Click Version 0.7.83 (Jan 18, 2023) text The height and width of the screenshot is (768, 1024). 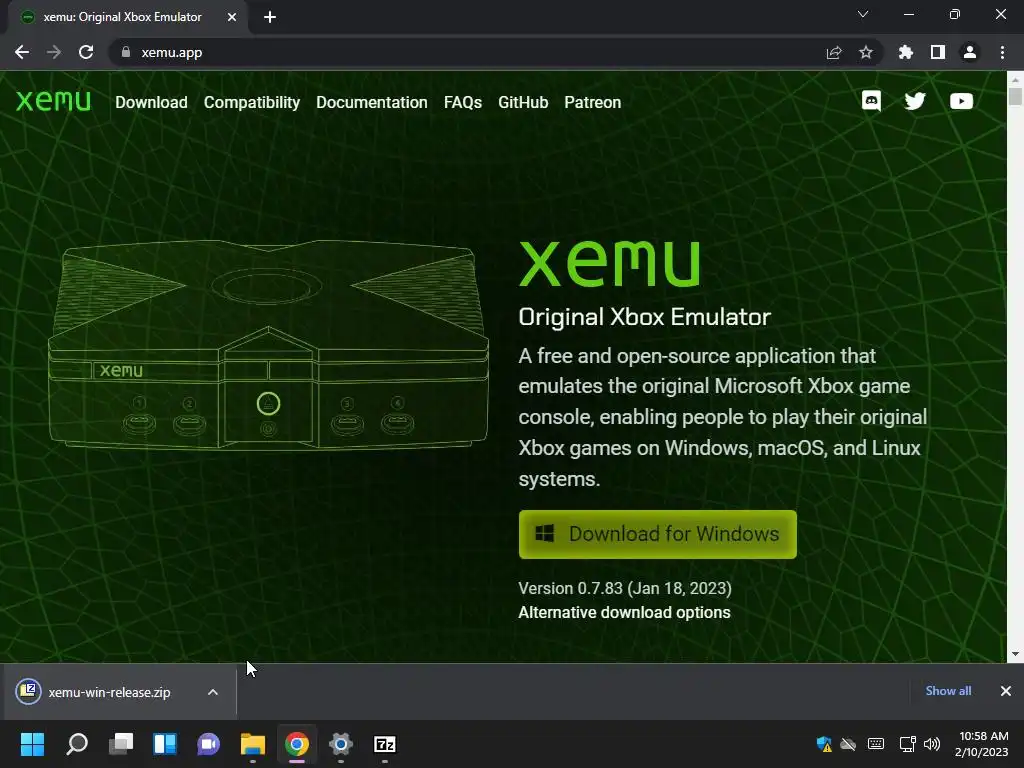(625, 588)
